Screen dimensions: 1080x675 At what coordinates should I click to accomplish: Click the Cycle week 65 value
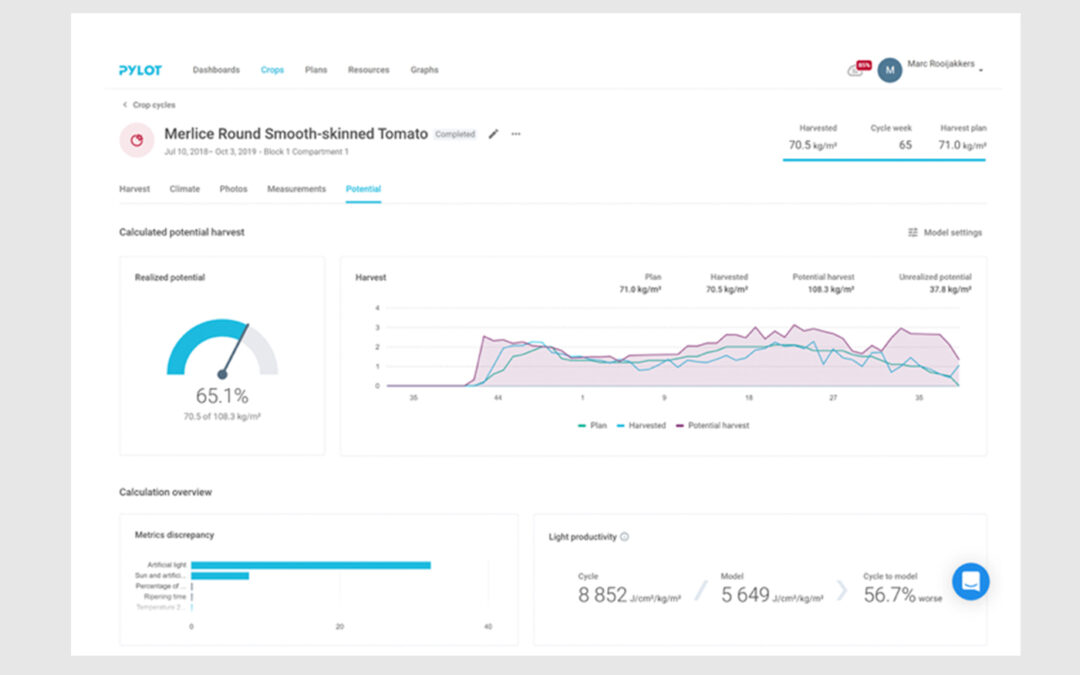905,145
